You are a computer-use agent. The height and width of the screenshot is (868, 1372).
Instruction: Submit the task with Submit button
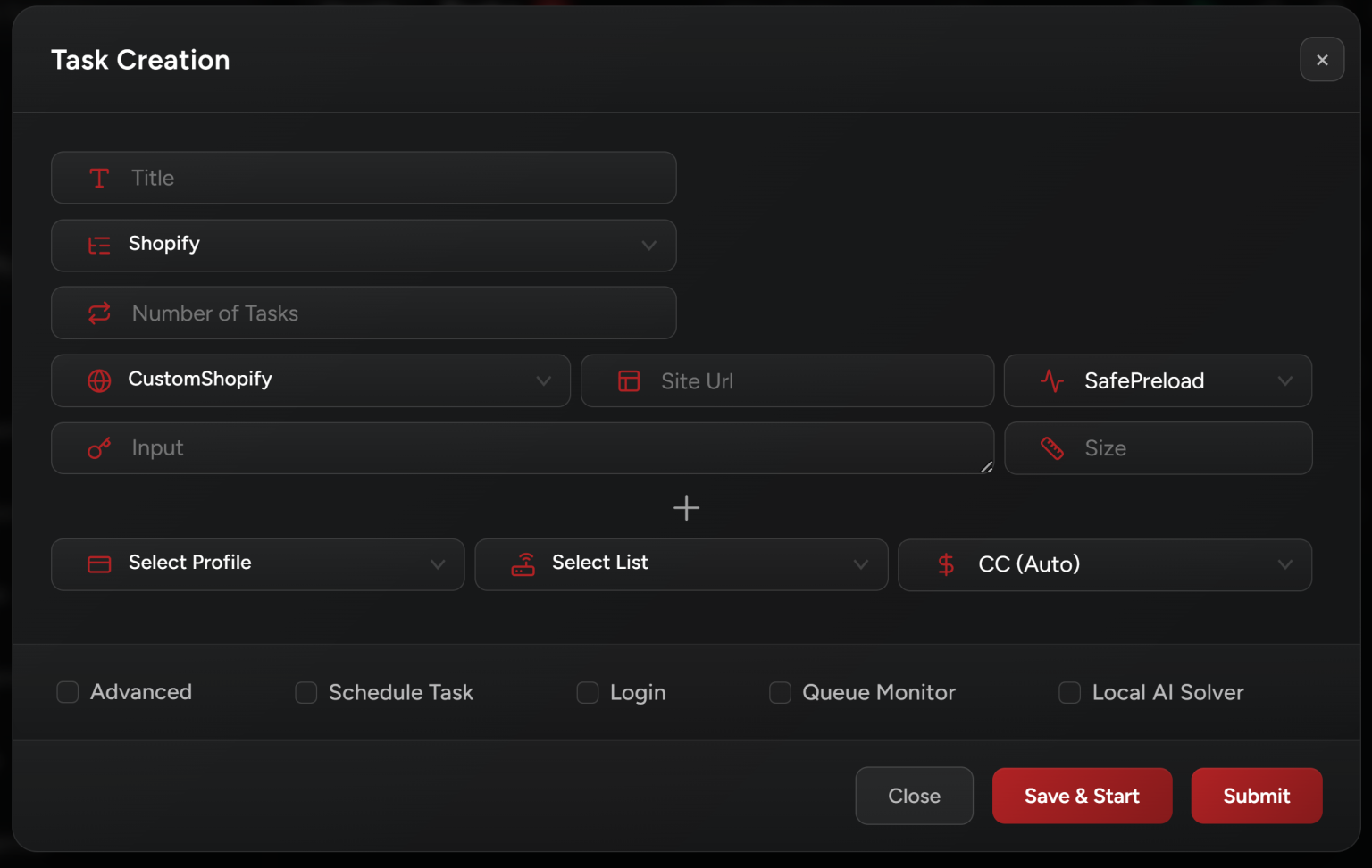1256,796
